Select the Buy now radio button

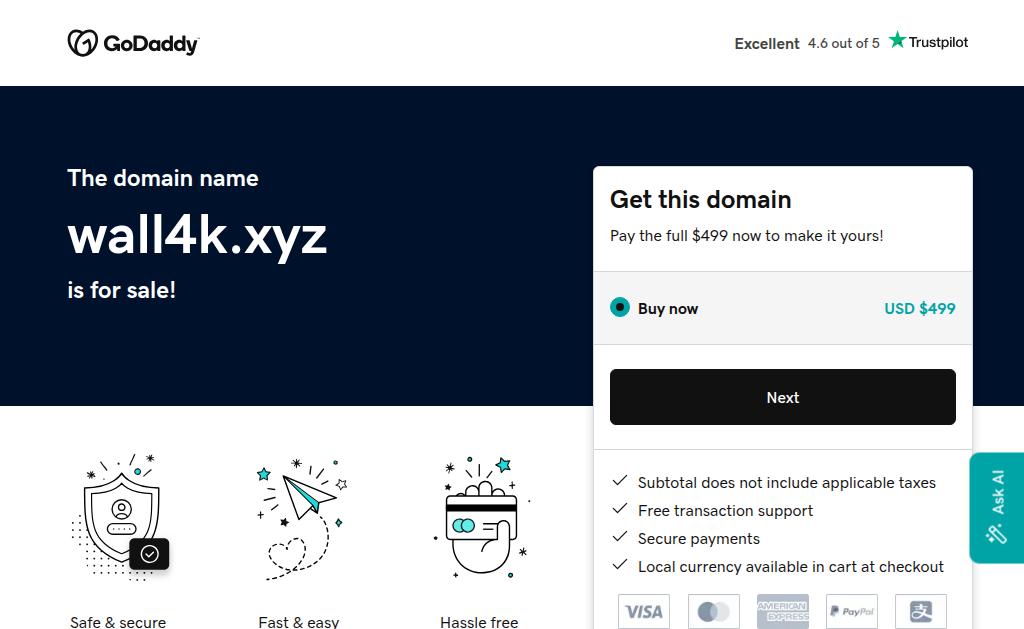click(620, 307)
